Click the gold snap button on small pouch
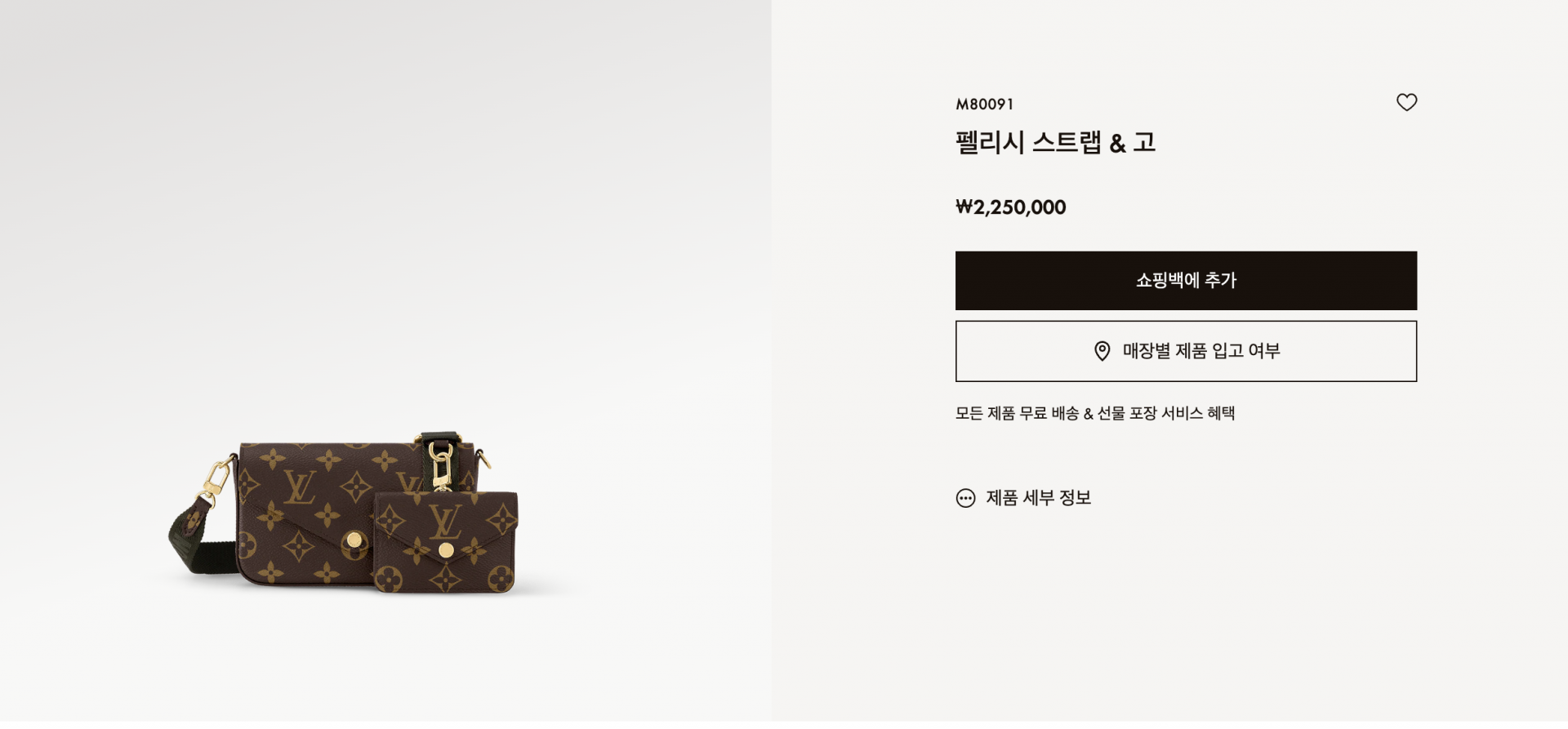1568x729 pixels. pos(446,550)
